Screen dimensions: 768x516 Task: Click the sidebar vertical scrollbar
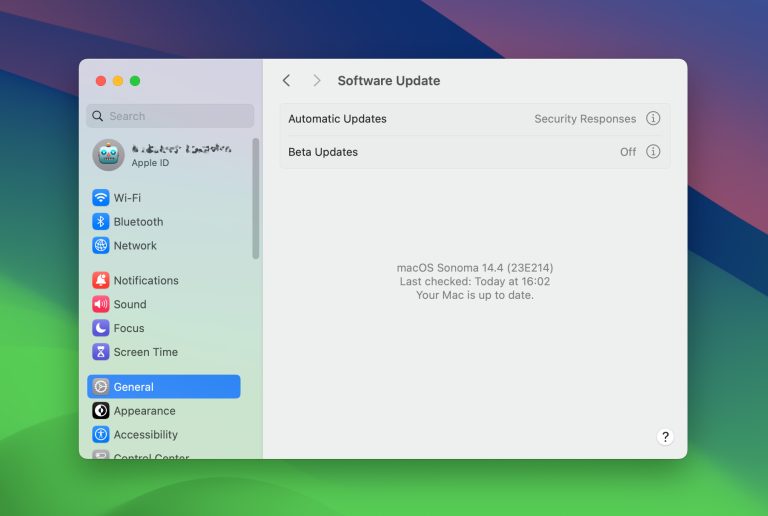pyautogui.click(x=256, y=198)
